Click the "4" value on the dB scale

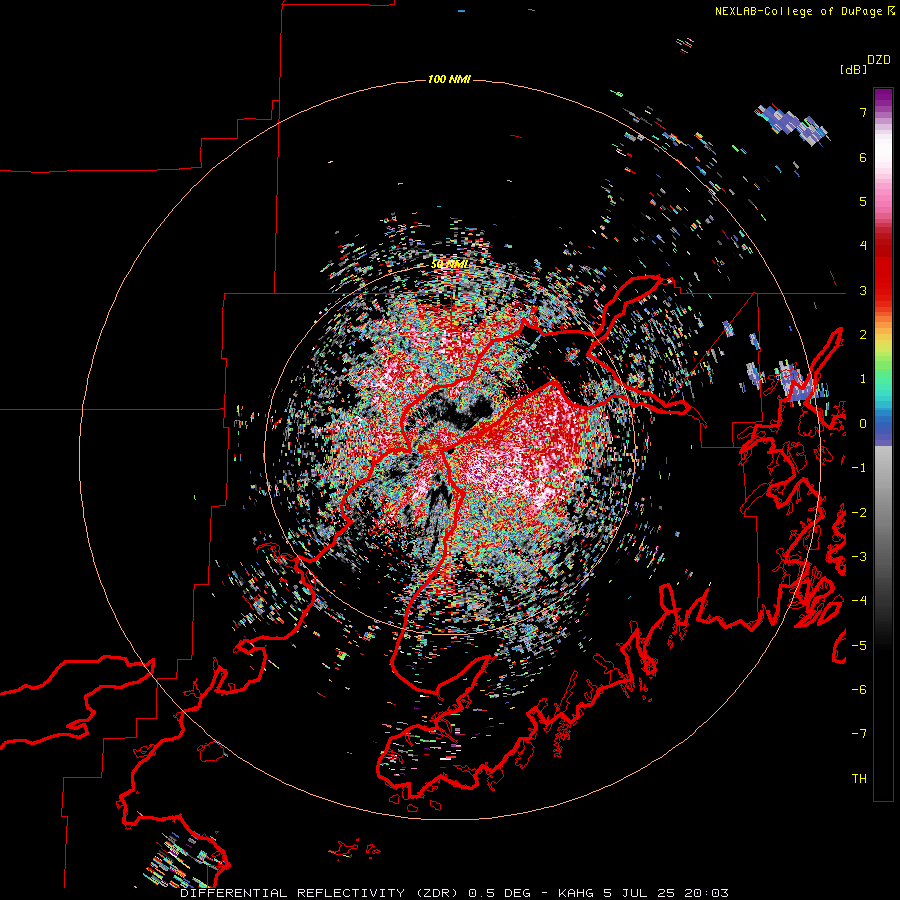(x=863, y=246)
